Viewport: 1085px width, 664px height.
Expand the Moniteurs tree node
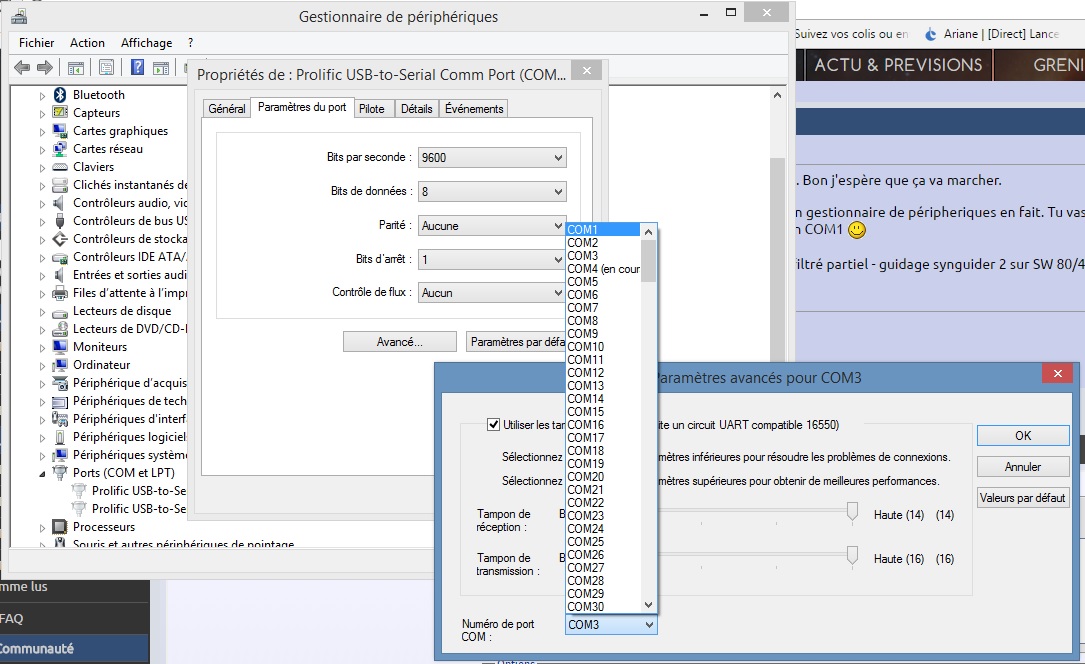tap(42, 347)
